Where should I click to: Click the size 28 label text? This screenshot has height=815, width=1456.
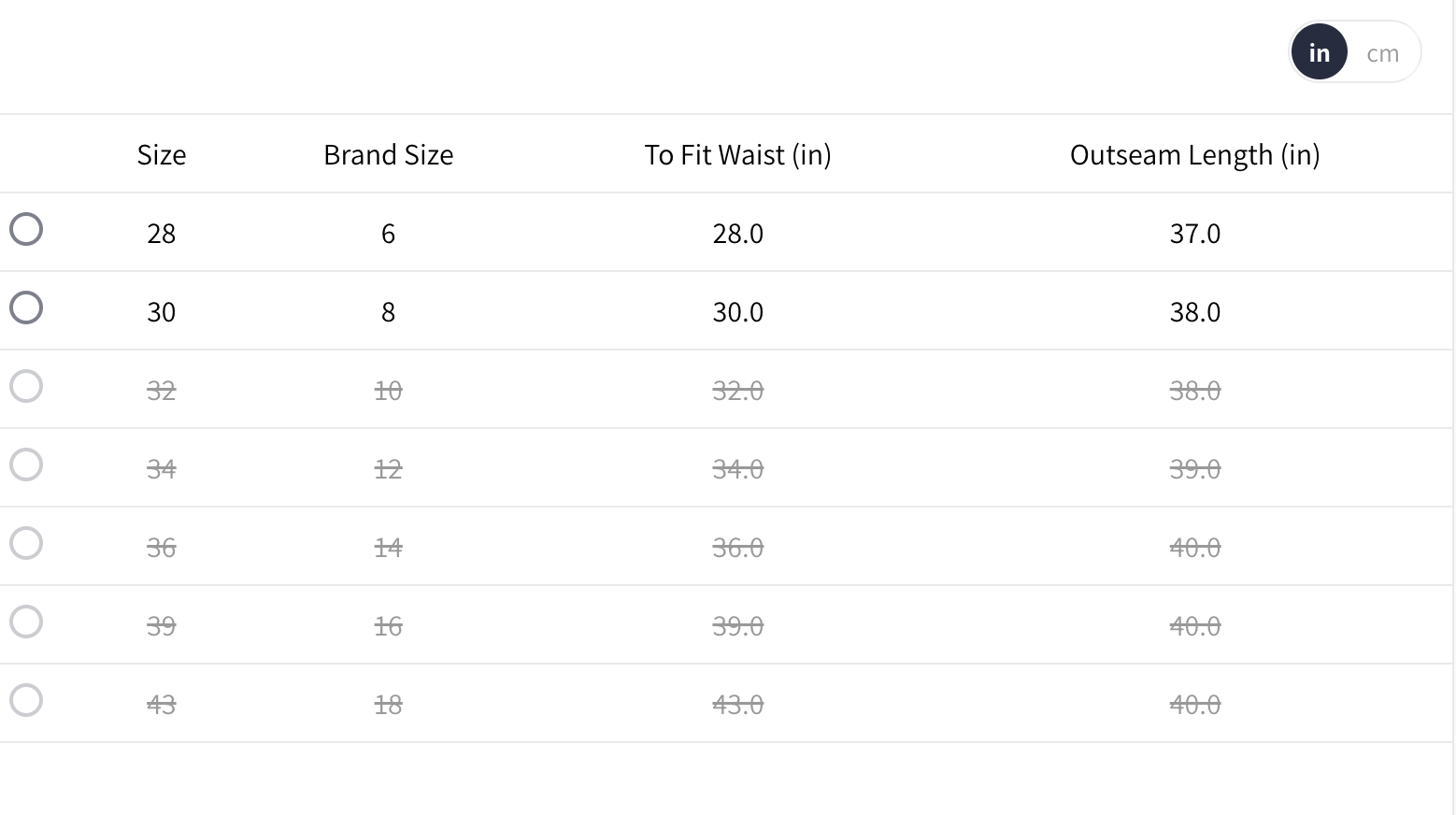point(161,233)
